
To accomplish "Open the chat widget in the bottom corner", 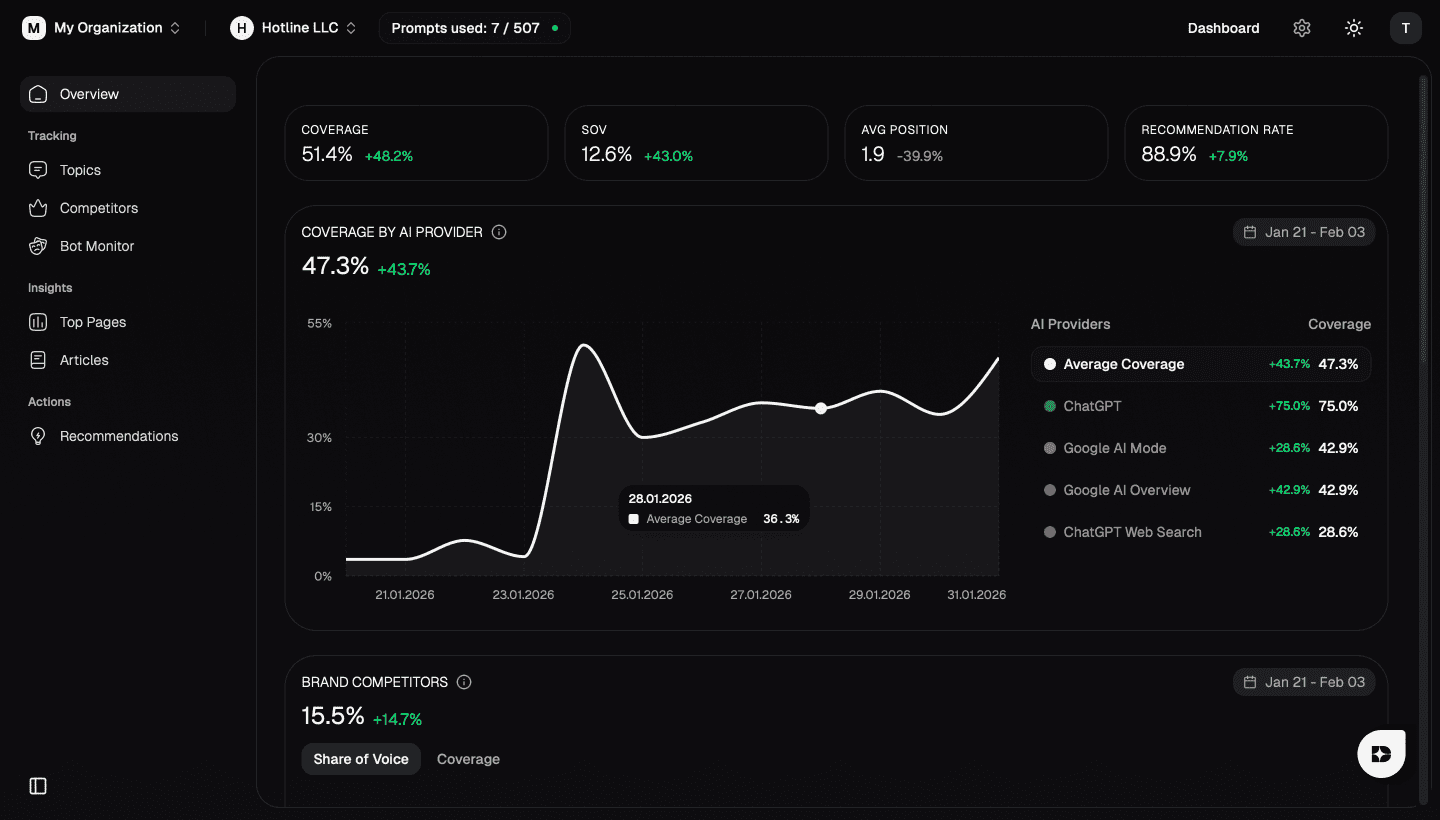I will [x=1381, y=753].
